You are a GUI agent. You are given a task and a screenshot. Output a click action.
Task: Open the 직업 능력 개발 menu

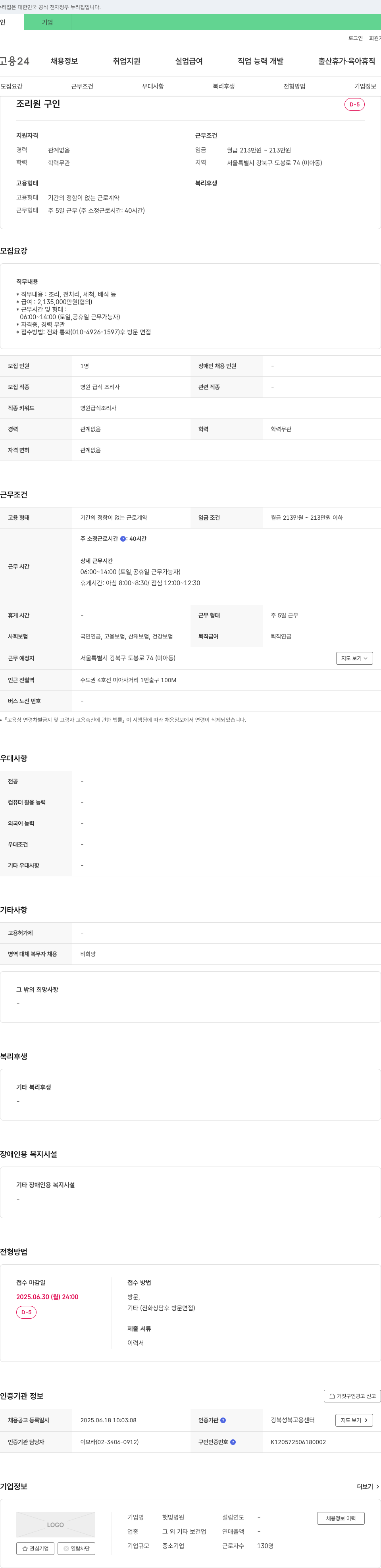coord(260,61)
